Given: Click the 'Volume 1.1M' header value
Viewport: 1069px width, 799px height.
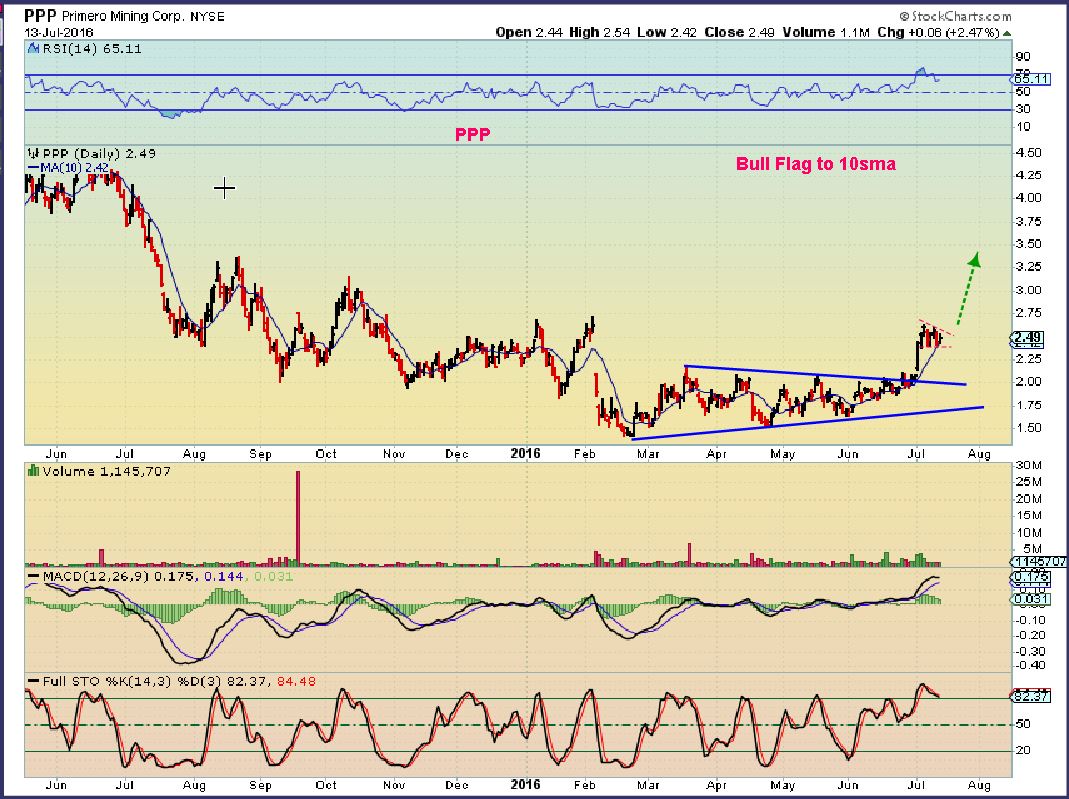Looking at the screenshot, I should pos(826,32).
